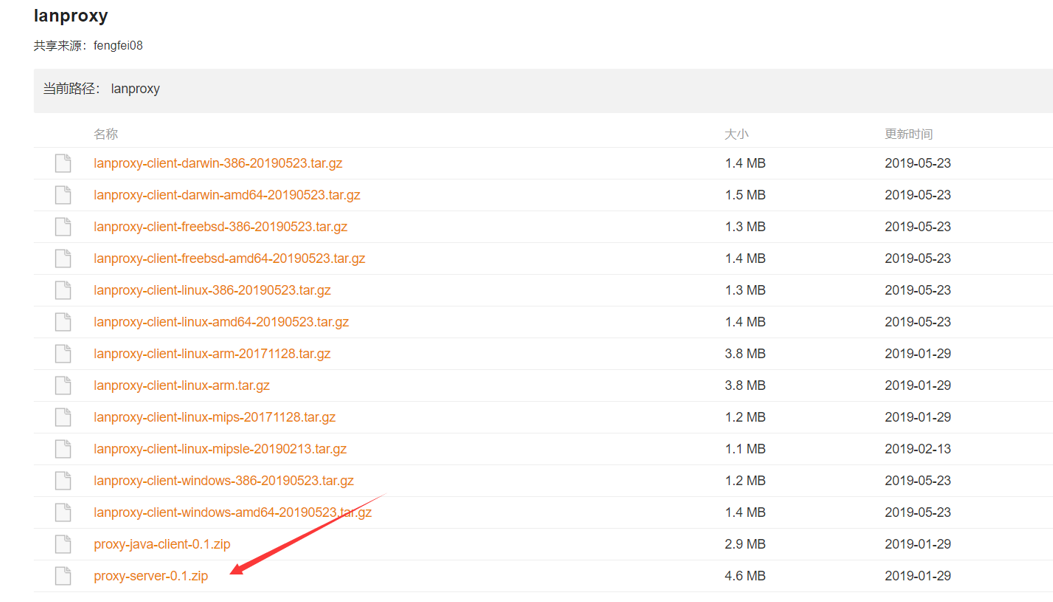
Task: Click file icon beside lanproxy-client-linux-amd64-20190523.tar.gz
Action: coord(63,322)
